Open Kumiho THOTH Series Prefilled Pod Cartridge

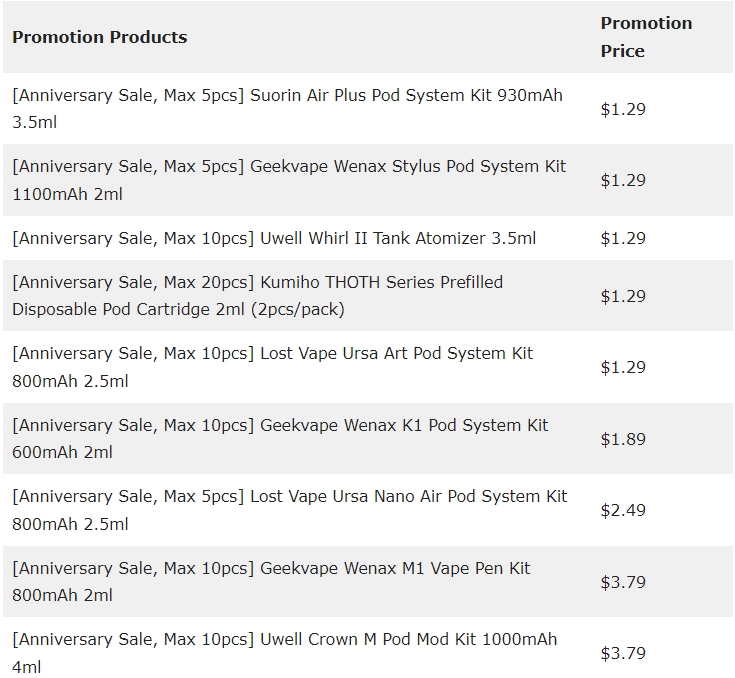[x=257, y=296]
